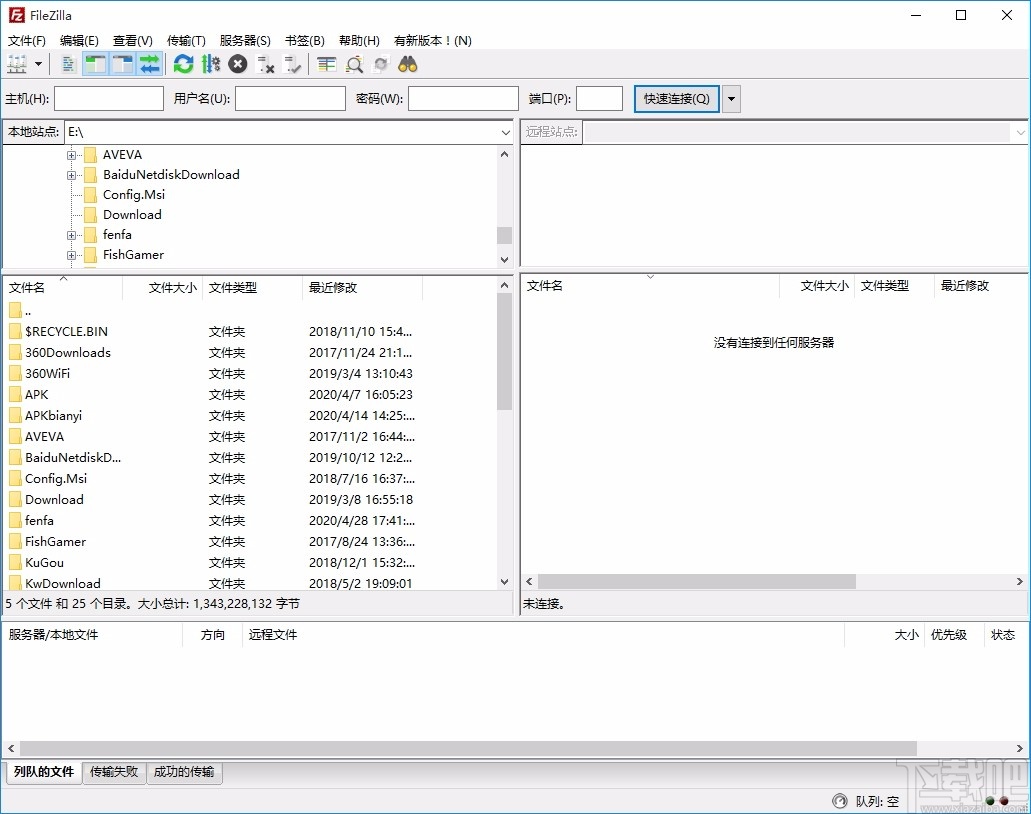Refresh the file and folder lists
Screen dimensions: 1031x814
[183, 63]
